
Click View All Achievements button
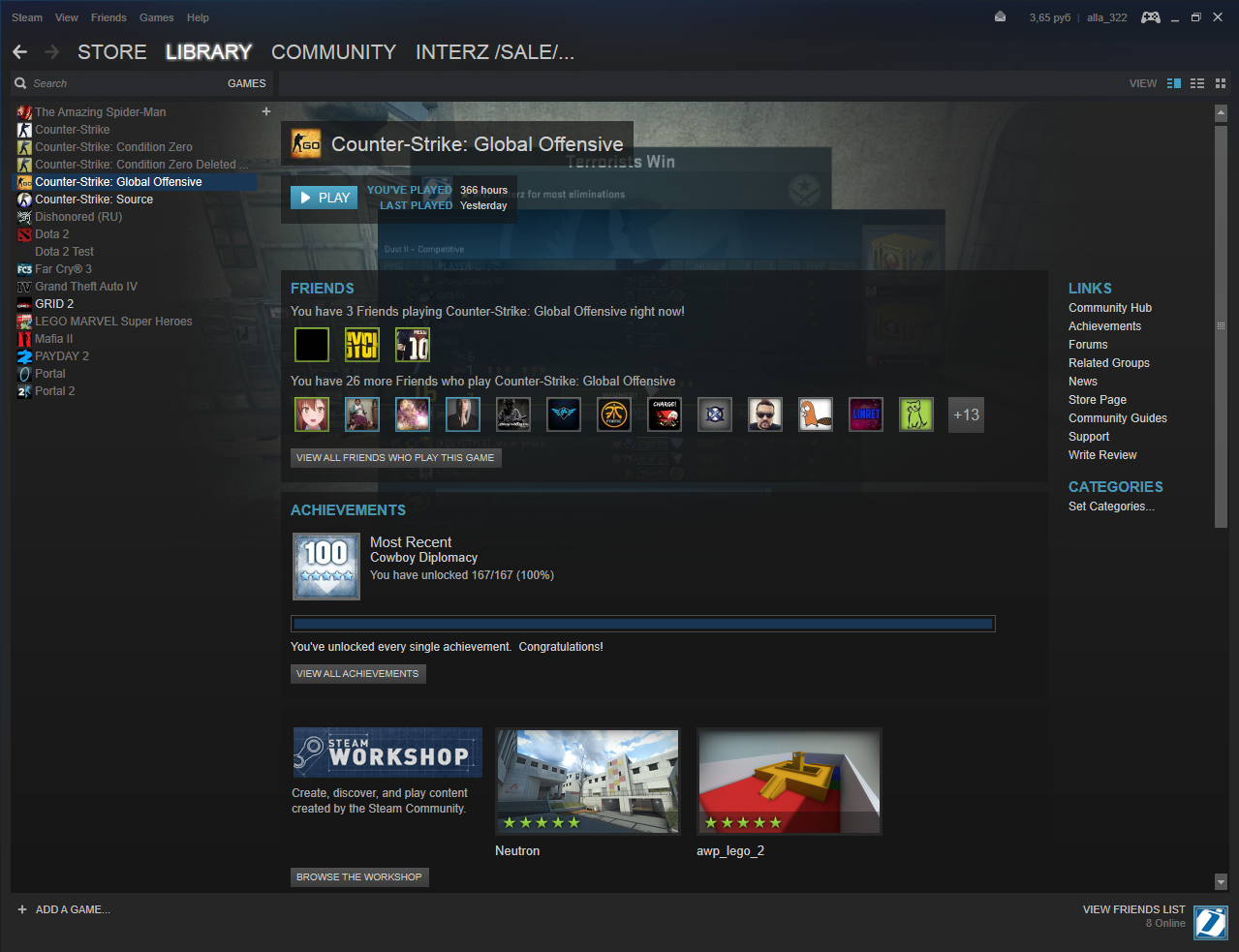click(x=358, y=673)
